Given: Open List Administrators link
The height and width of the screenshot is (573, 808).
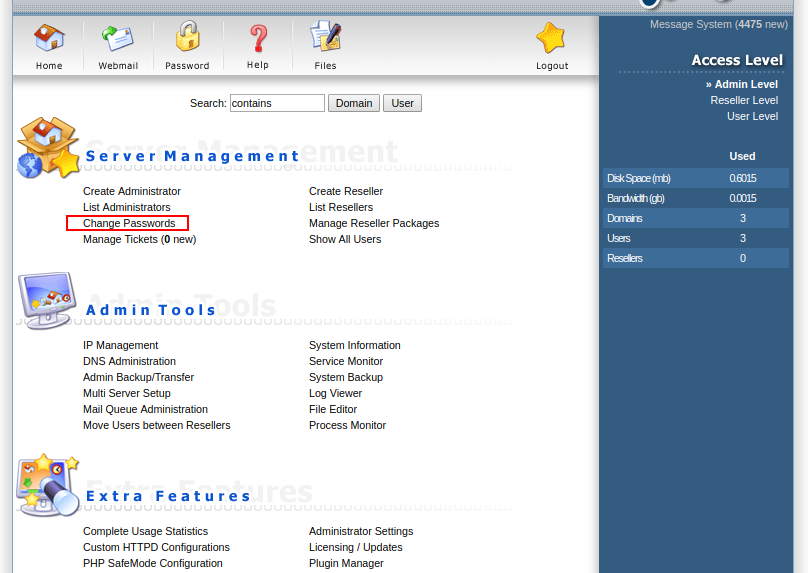Looking at the screenshot, I should click(127, 207).
